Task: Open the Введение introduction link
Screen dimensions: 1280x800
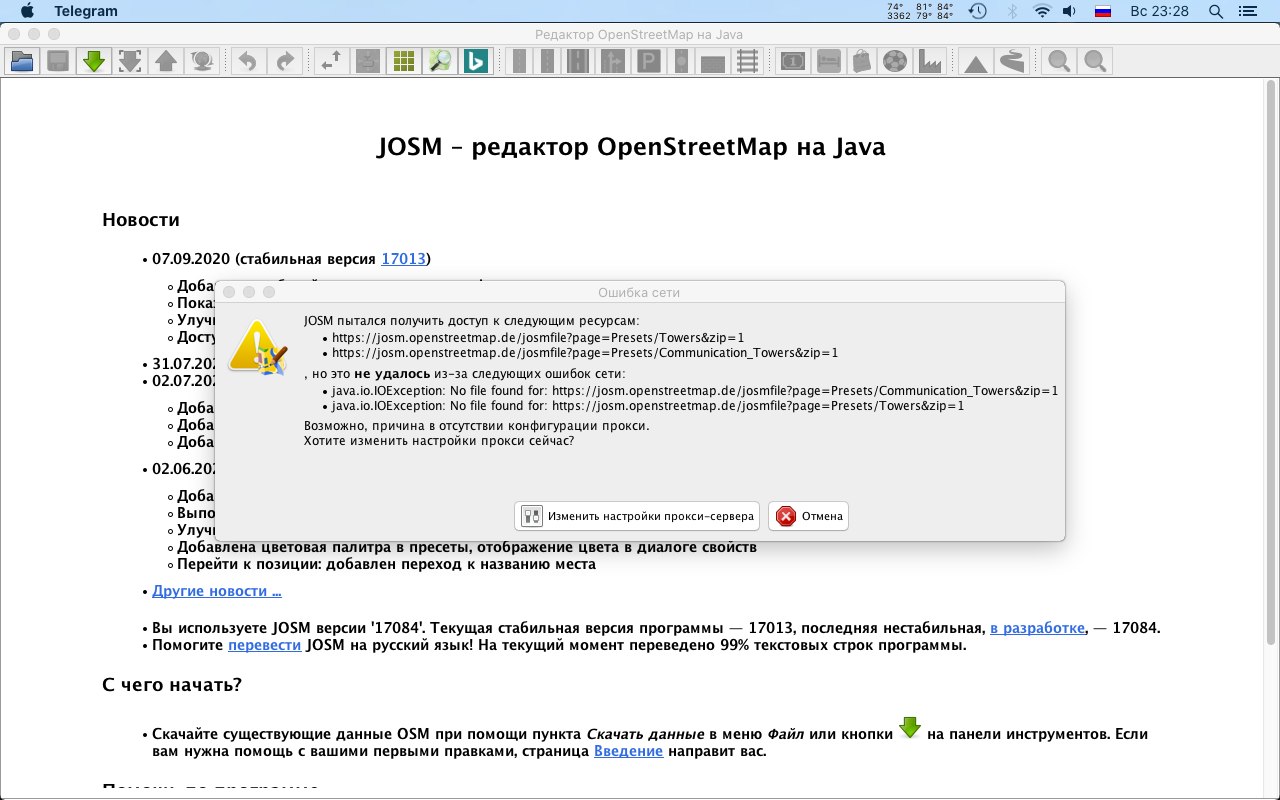Action: point(629,751)
